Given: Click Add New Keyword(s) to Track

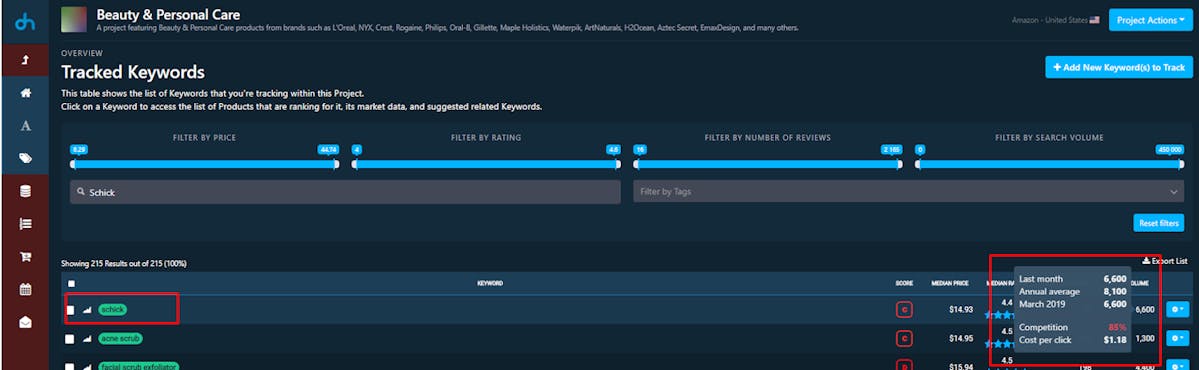Looking at the screenshot, I should [x=1119, y=67].
